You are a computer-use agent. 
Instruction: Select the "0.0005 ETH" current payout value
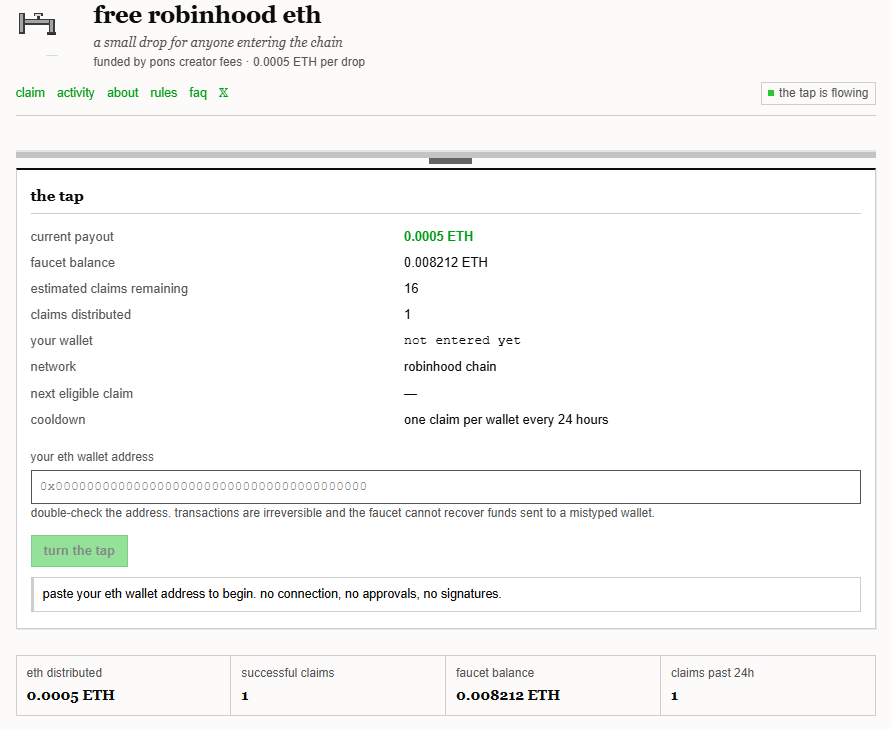439,236
